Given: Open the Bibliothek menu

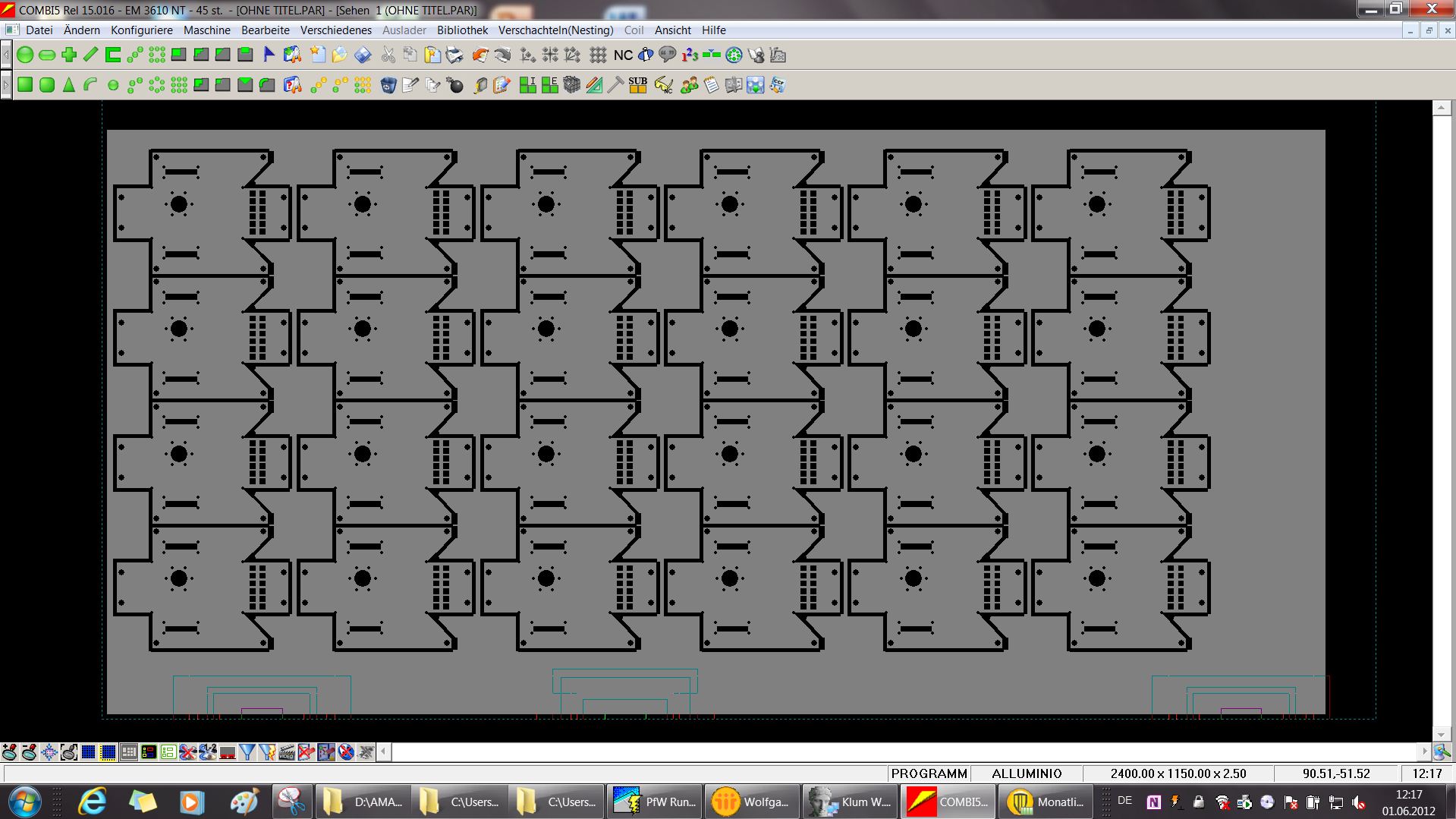Looking at the screenshot, I should point(462,30).
